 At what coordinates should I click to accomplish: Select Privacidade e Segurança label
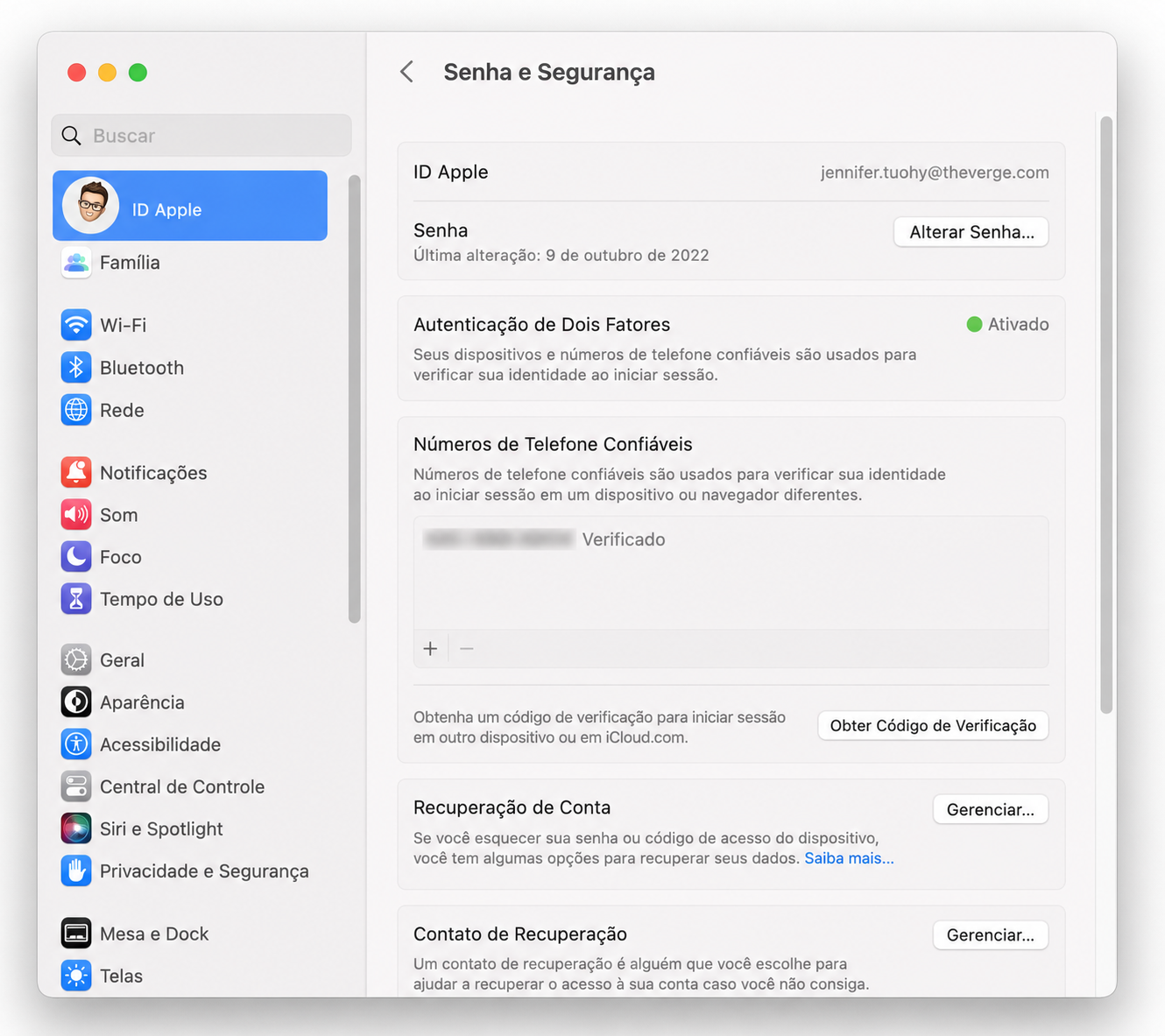point(204,871)
